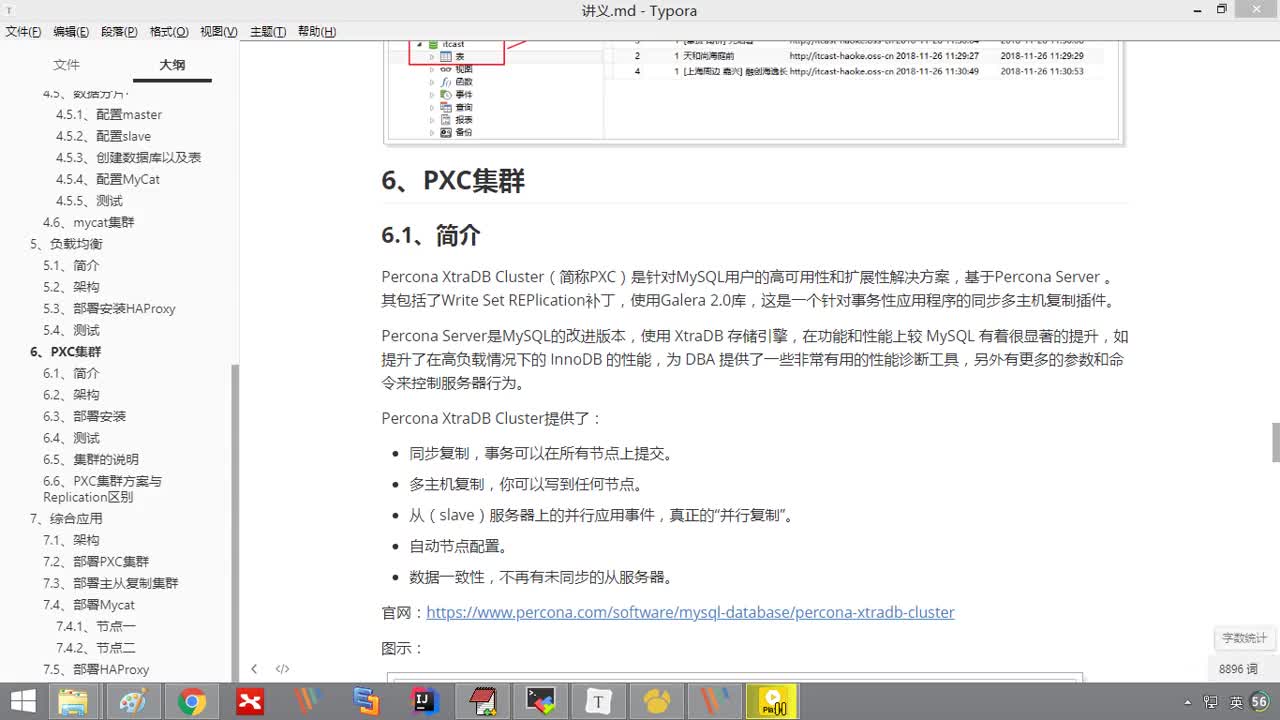
Task: Switch the 英 input method indicator
Action: [x=1237, y=702]
